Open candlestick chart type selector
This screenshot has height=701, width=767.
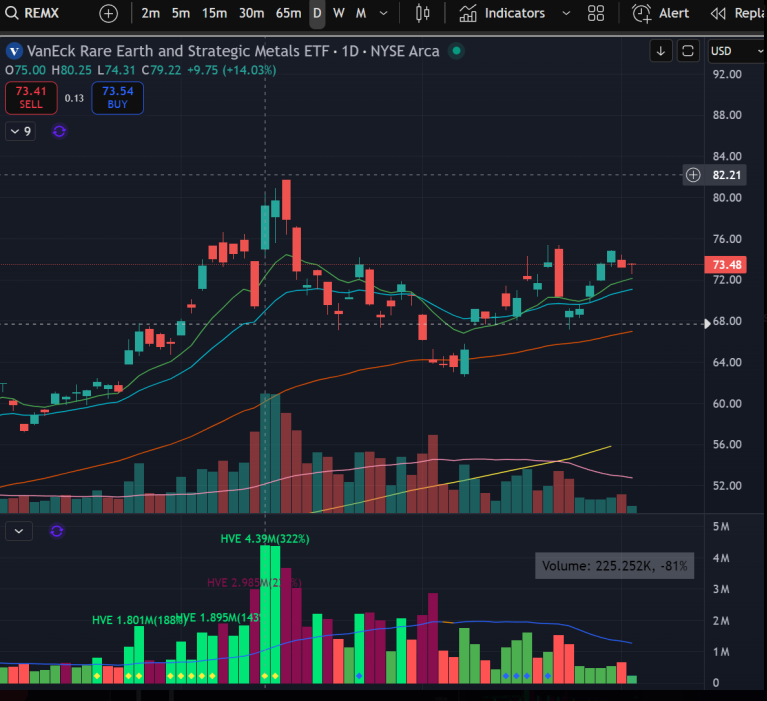[423, 13]
